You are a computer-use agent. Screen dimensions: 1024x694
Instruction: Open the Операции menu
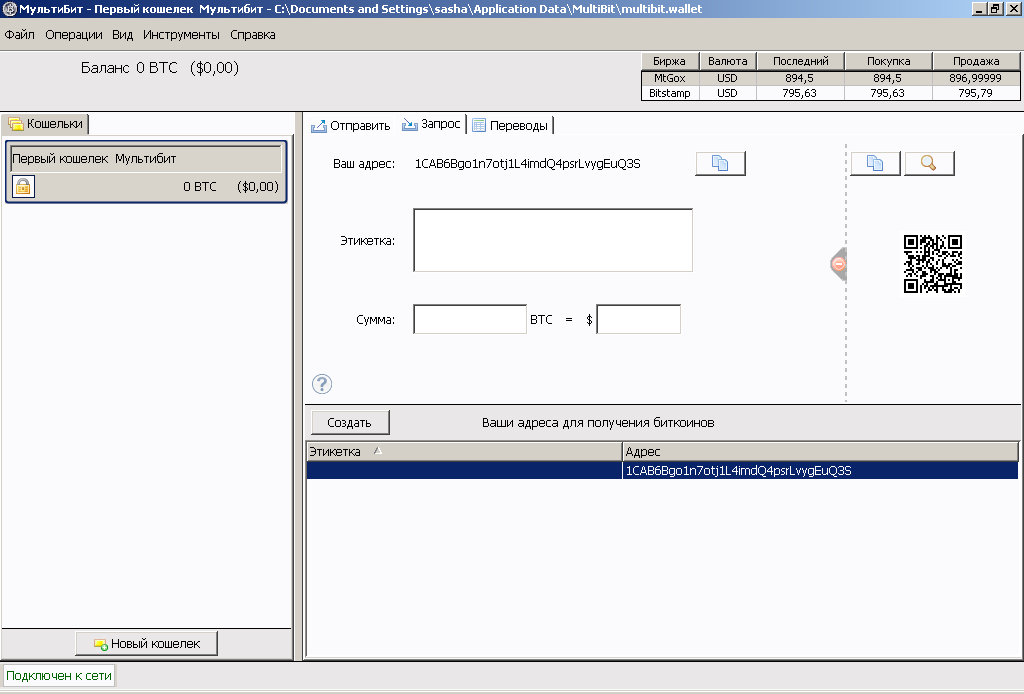click(x=74, y=35)
